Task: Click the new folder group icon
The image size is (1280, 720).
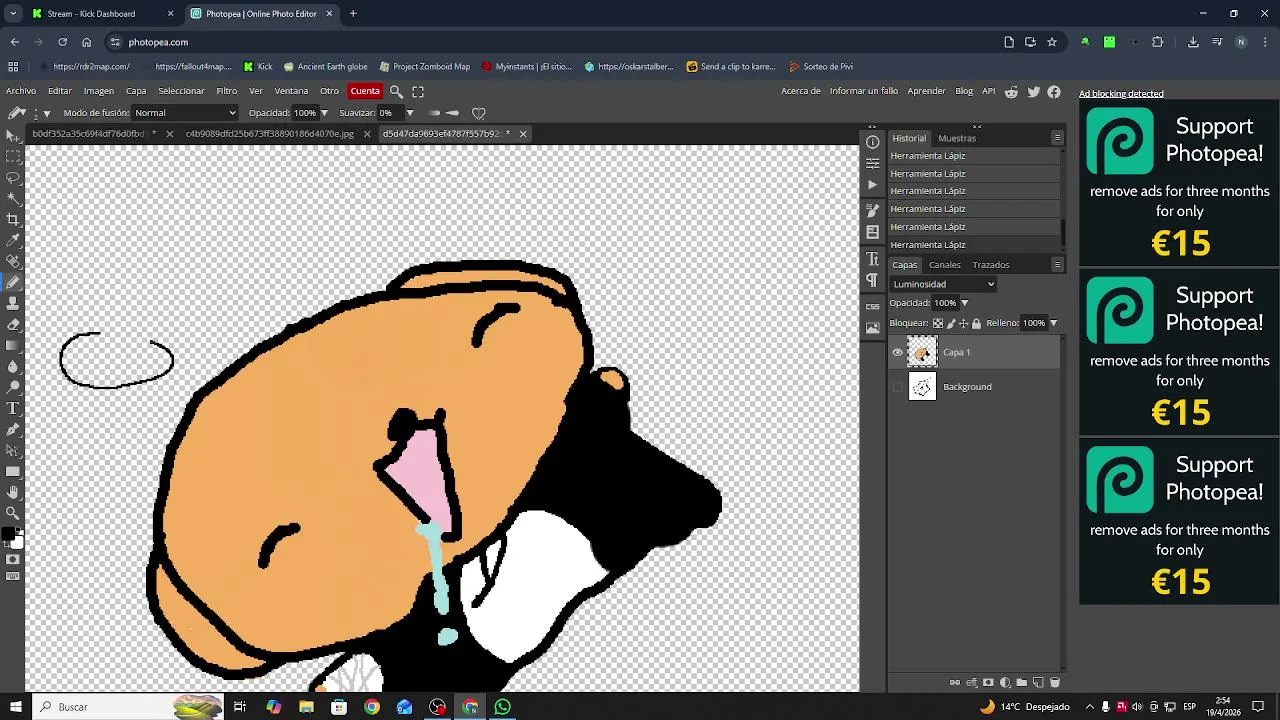Action: pos(1021,683)
